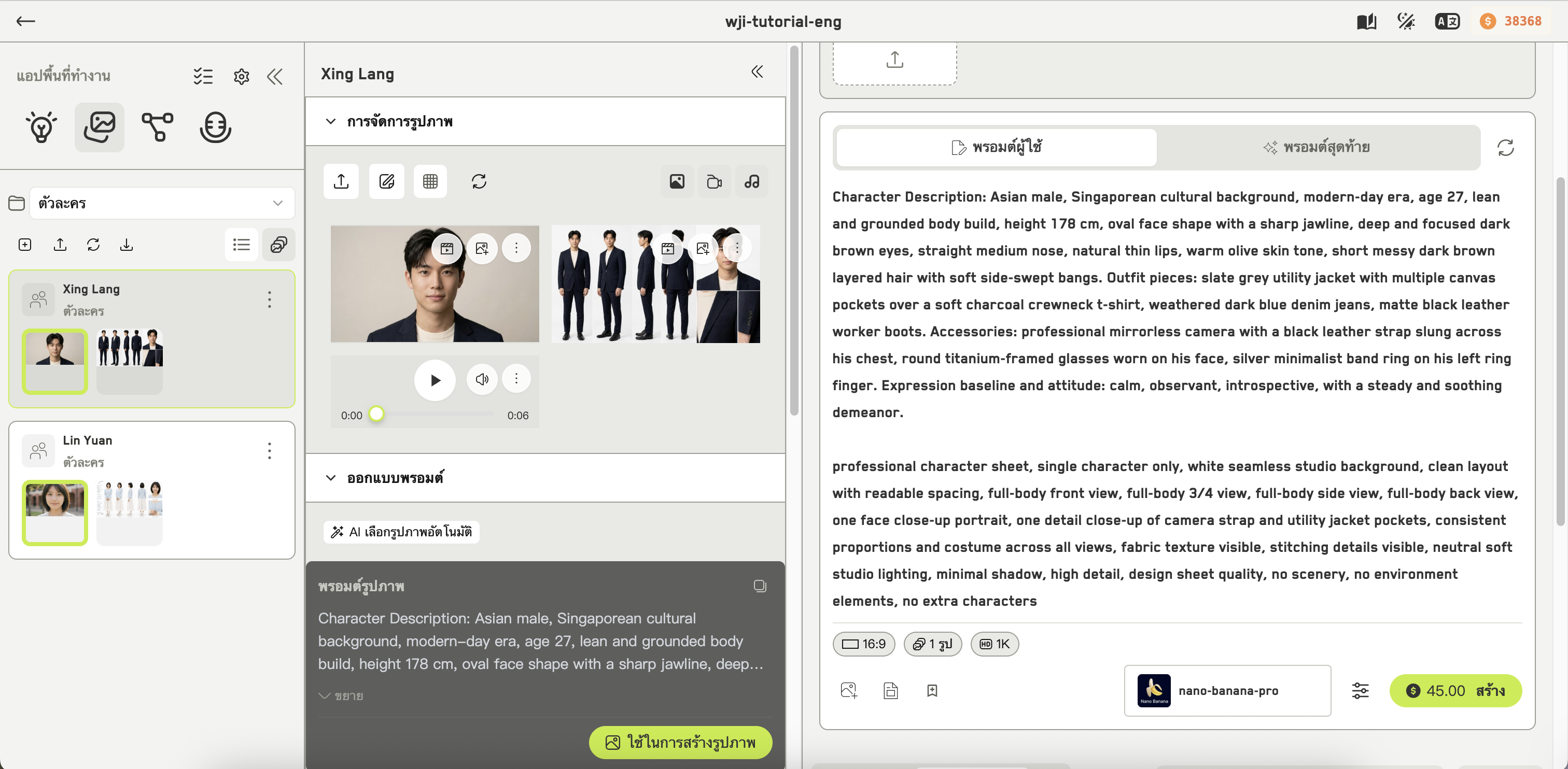1568x769 pixels.
Task: Click ใช้ในการสร้างรูปภาพ button
Action: [x=680, y=742]
